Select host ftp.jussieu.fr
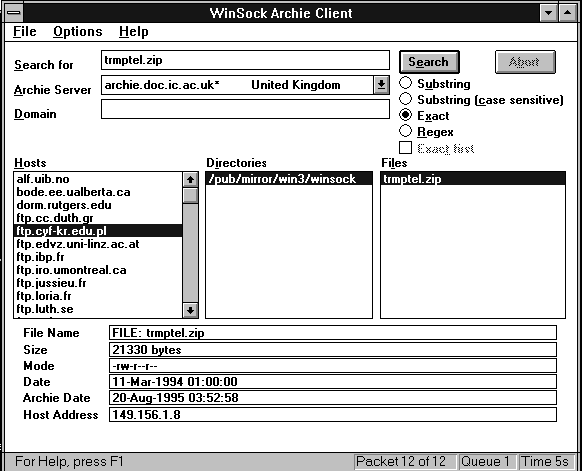Viewport: 582px width, 471px height. pos(98,283)
